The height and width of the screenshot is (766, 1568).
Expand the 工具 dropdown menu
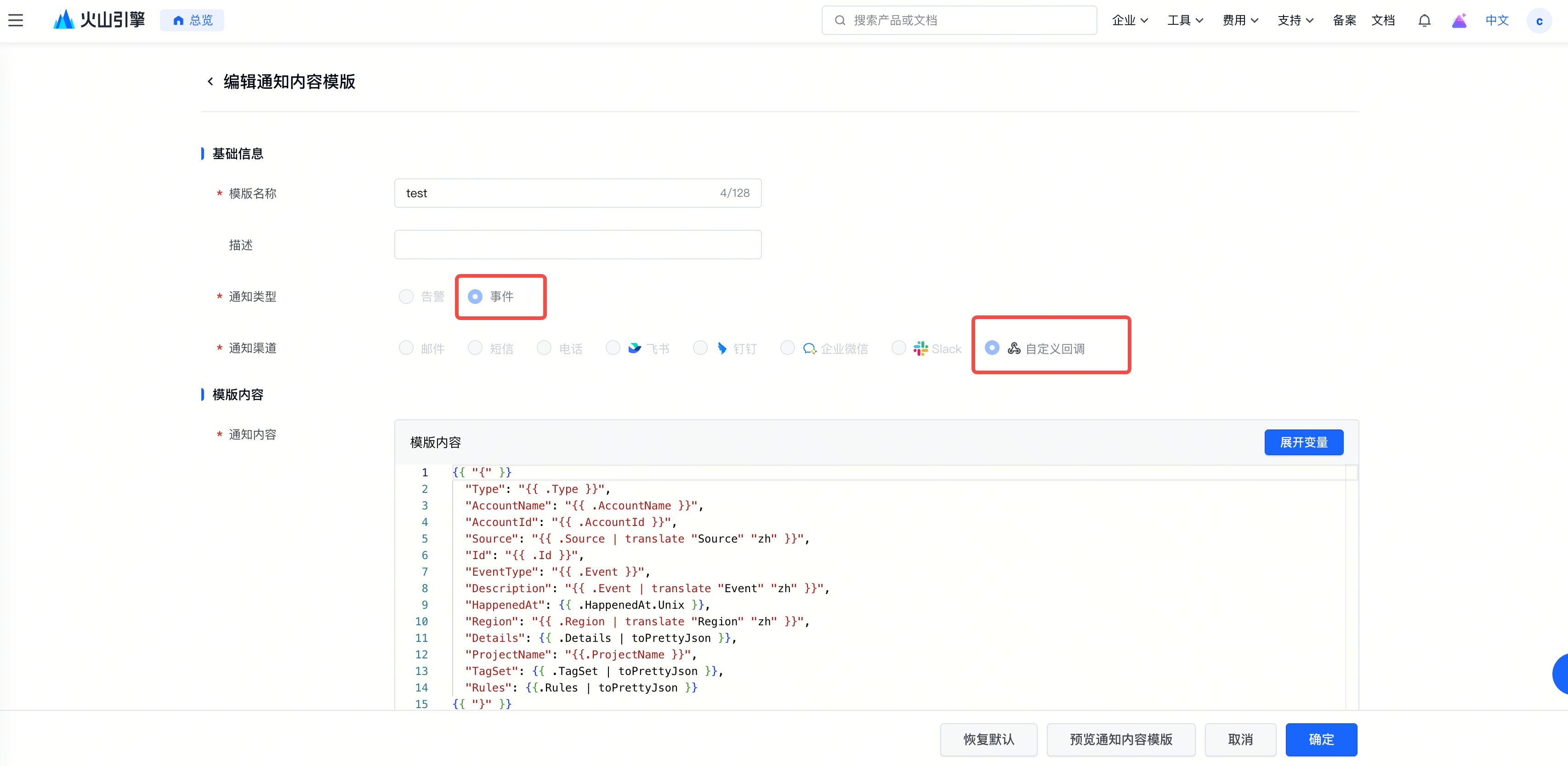pyautogui.click(x=1185, y=21)
